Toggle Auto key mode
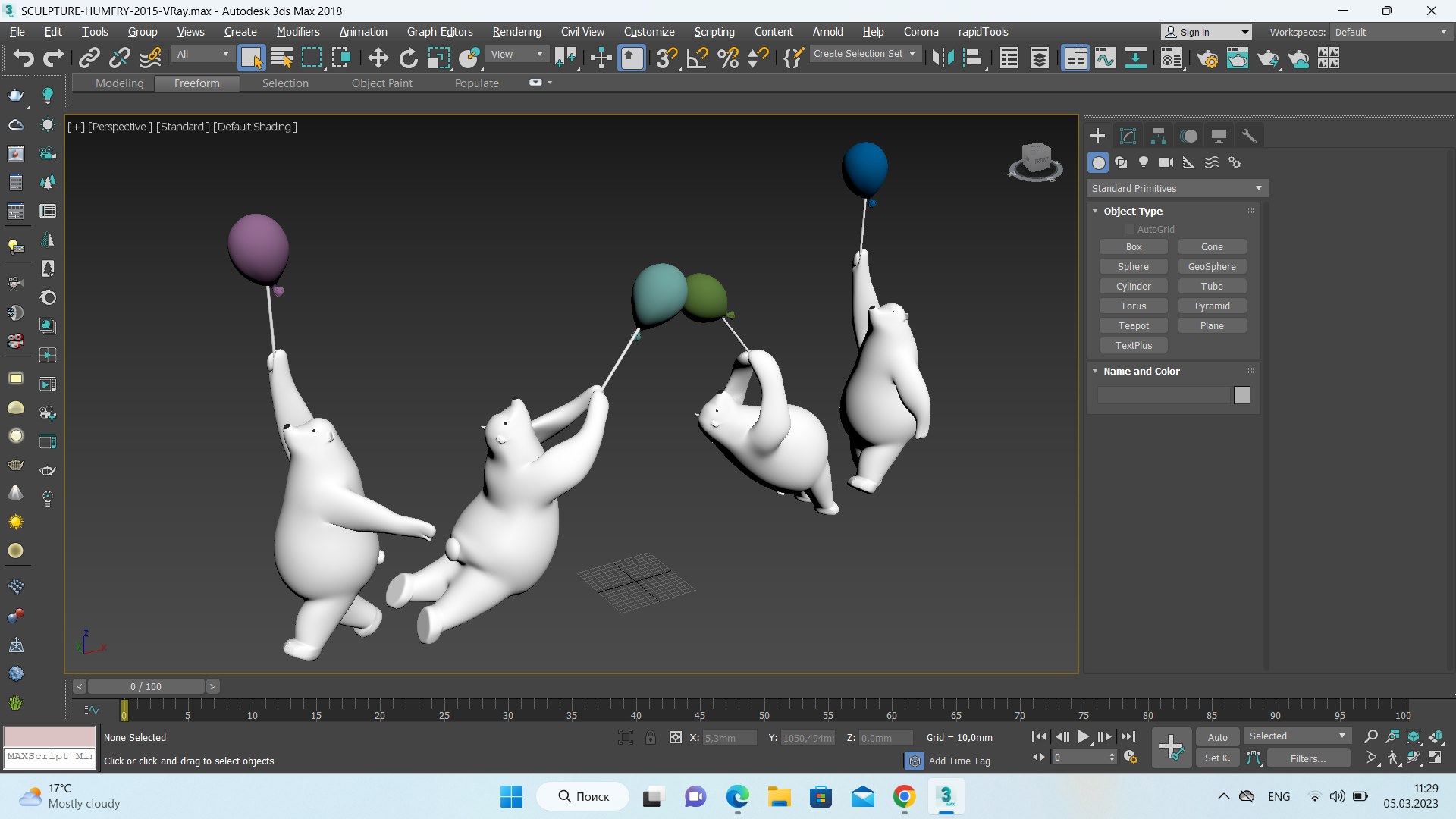Viewport: 1456px width, 819px height. point(1218,737)
